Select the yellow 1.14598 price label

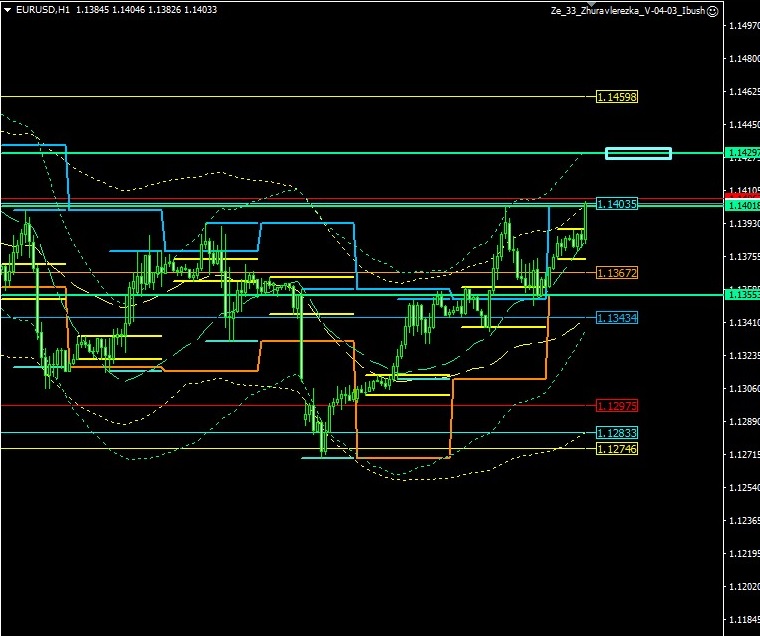[616, 97]
